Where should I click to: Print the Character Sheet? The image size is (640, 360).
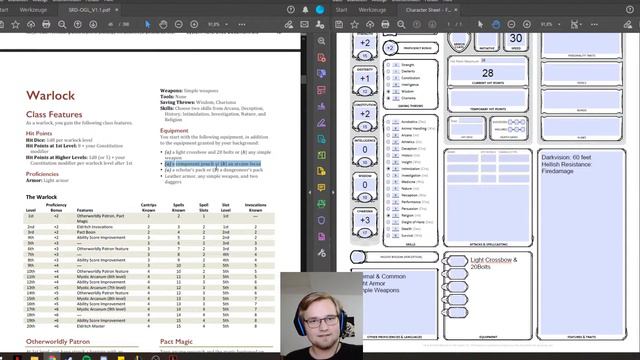pyautogui.click(x=385, y=24)
